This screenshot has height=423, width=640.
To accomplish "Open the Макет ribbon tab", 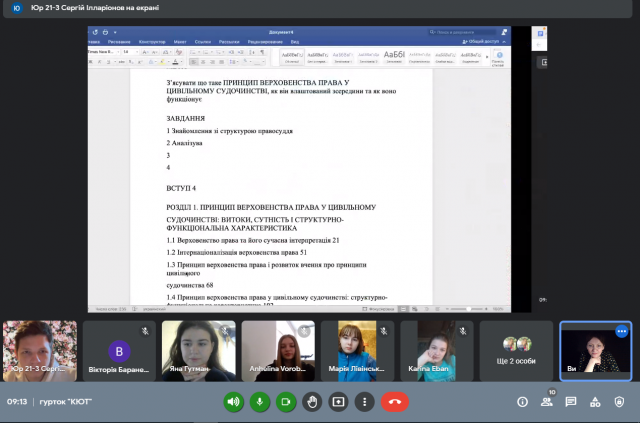I will 180,42.
